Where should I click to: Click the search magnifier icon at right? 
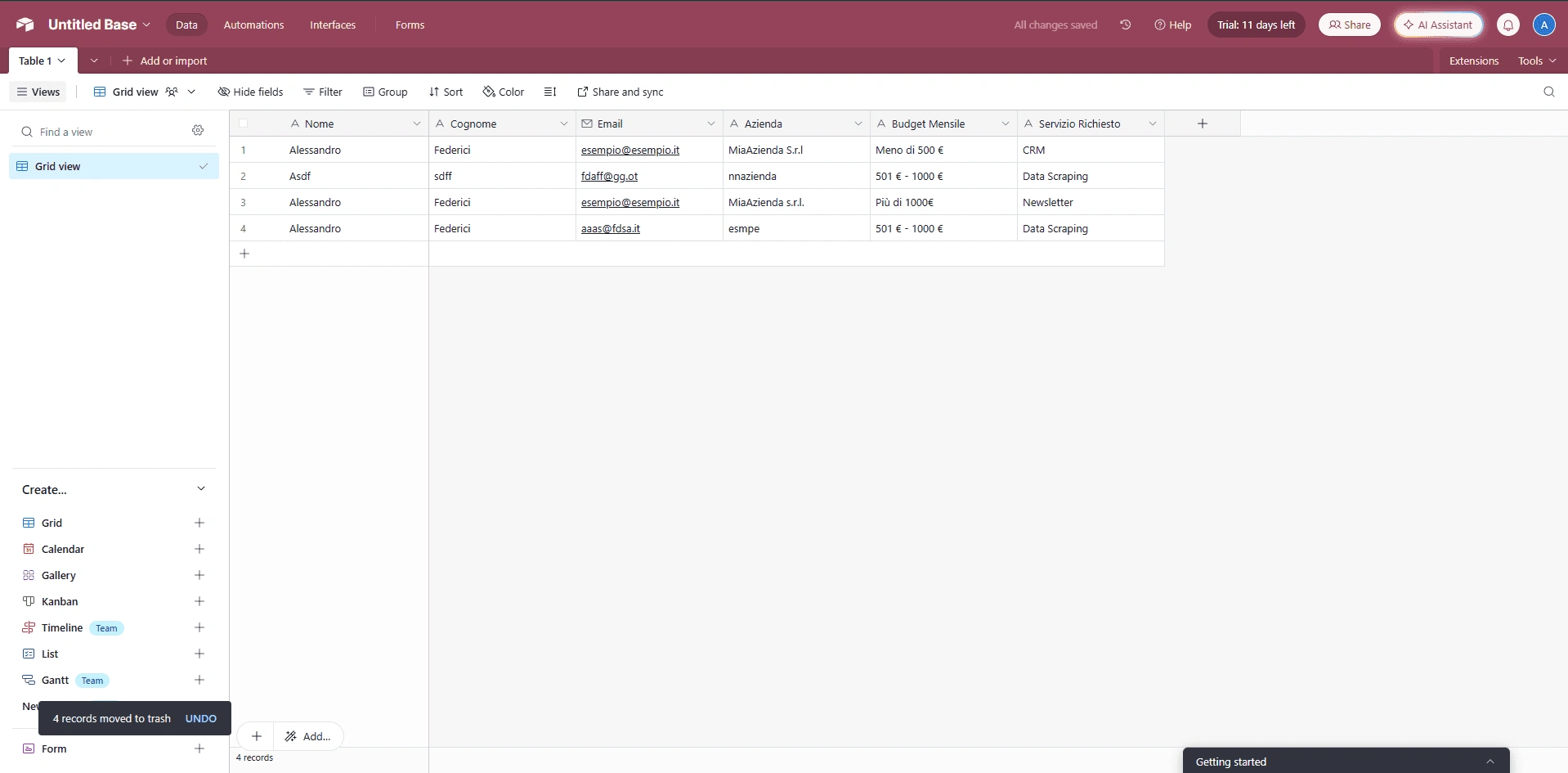coord(1549,92)
